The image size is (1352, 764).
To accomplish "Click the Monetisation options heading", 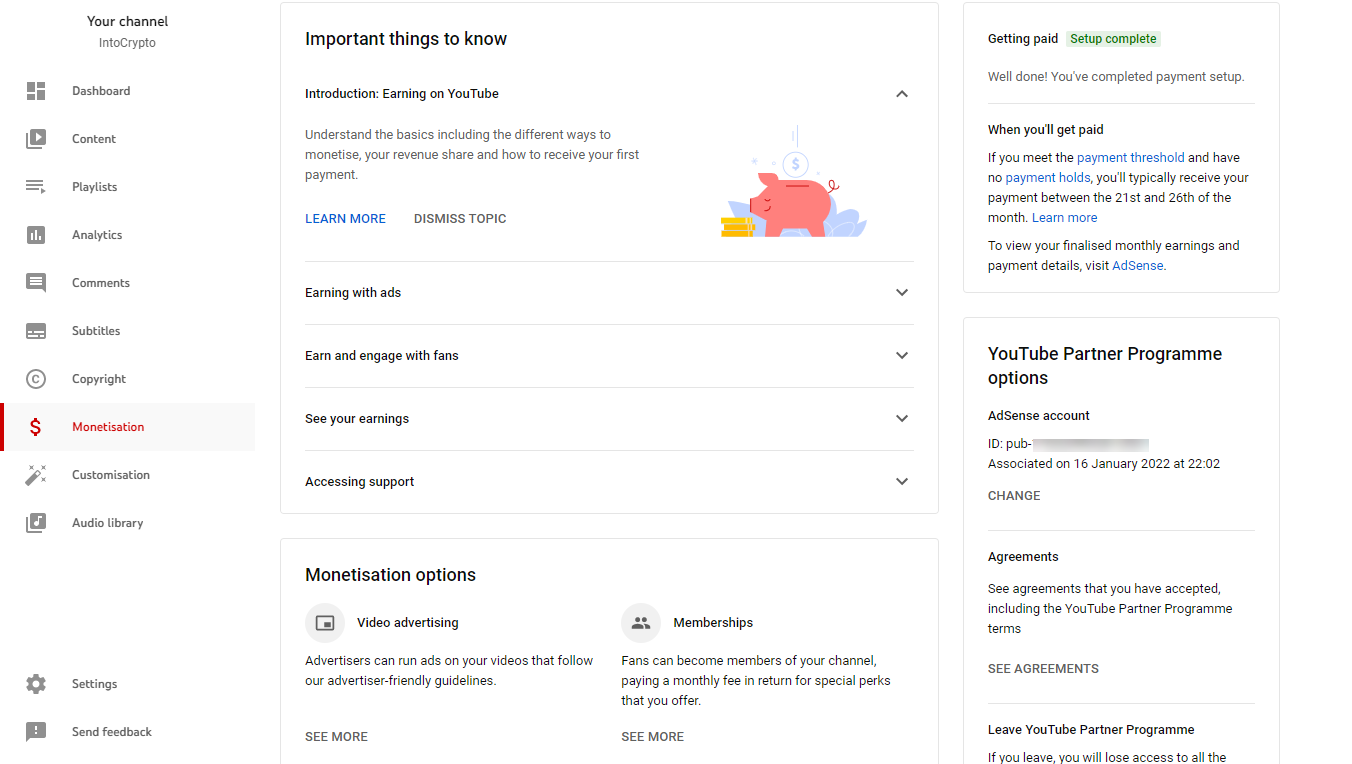I will [x=390, y=575].
